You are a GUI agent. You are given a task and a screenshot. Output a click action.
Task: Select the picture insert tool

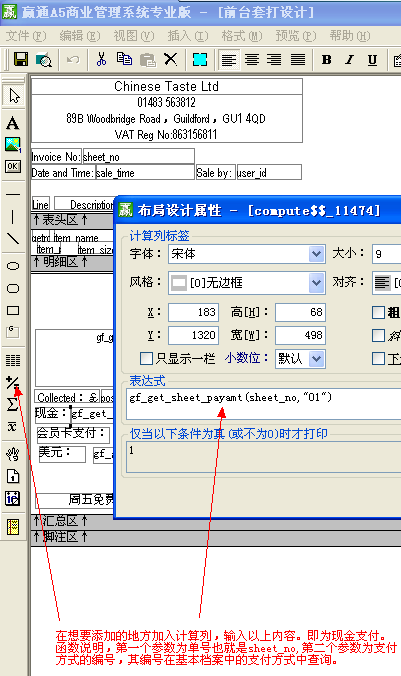tap(13, 144)
